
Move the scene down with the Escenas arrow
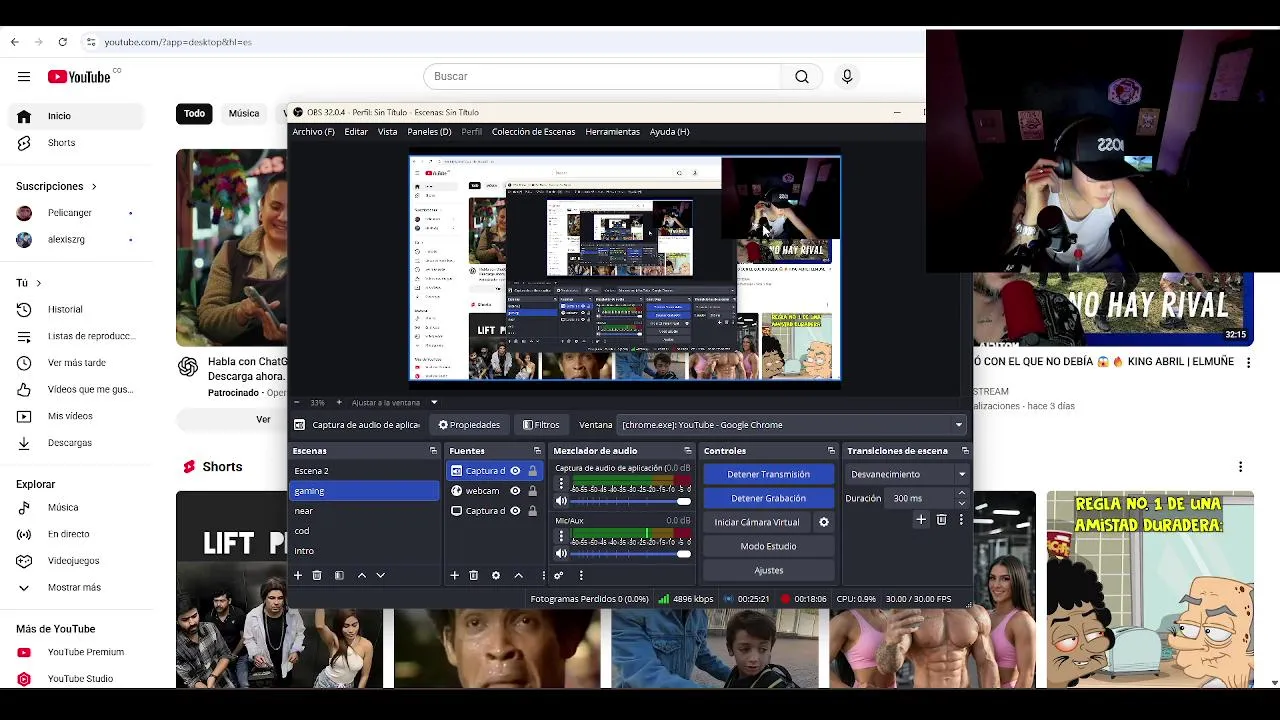[x=380, y=575]
